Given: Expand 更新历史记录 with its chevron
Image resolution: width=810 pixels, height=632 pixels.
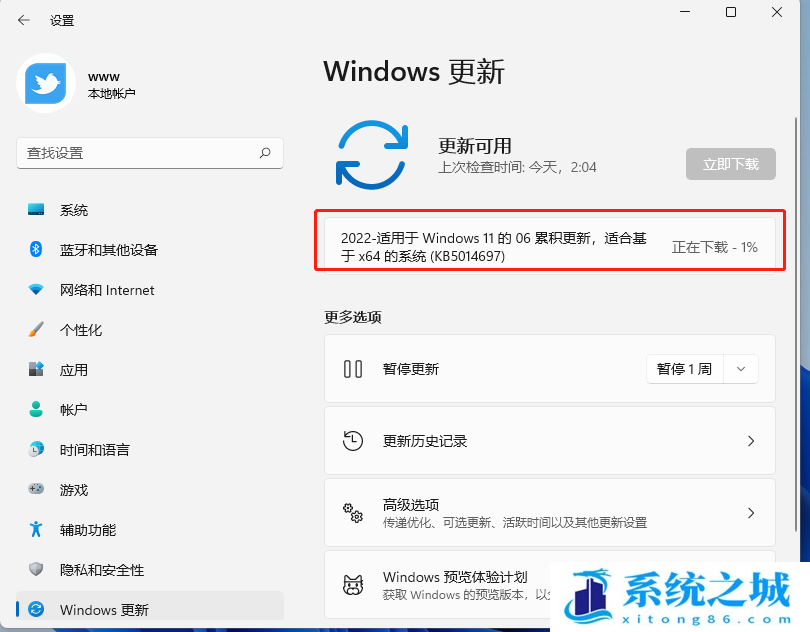Looking at the screenshot, I should (x=751, y=441).
